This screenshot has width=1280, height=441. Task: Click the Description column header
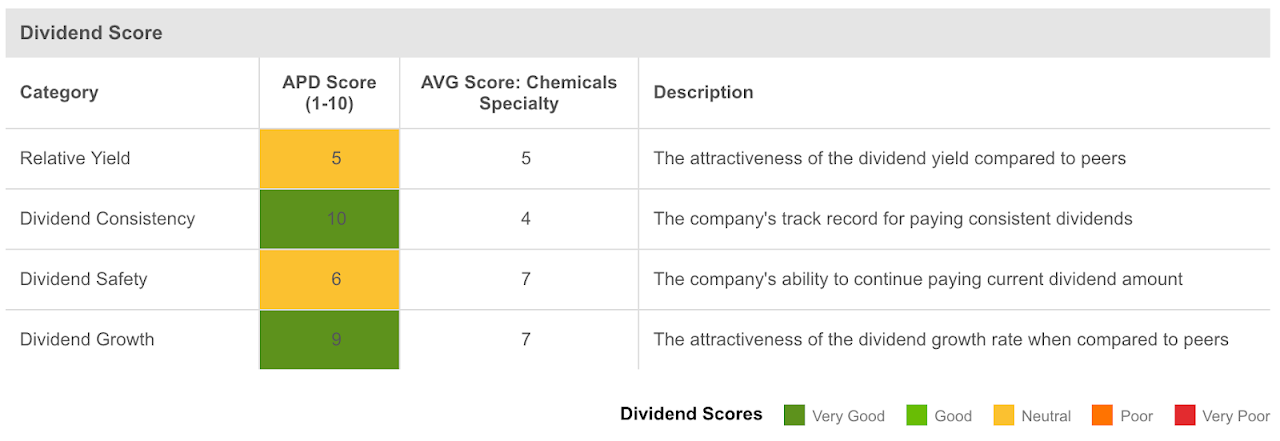(x=703, y=92)
